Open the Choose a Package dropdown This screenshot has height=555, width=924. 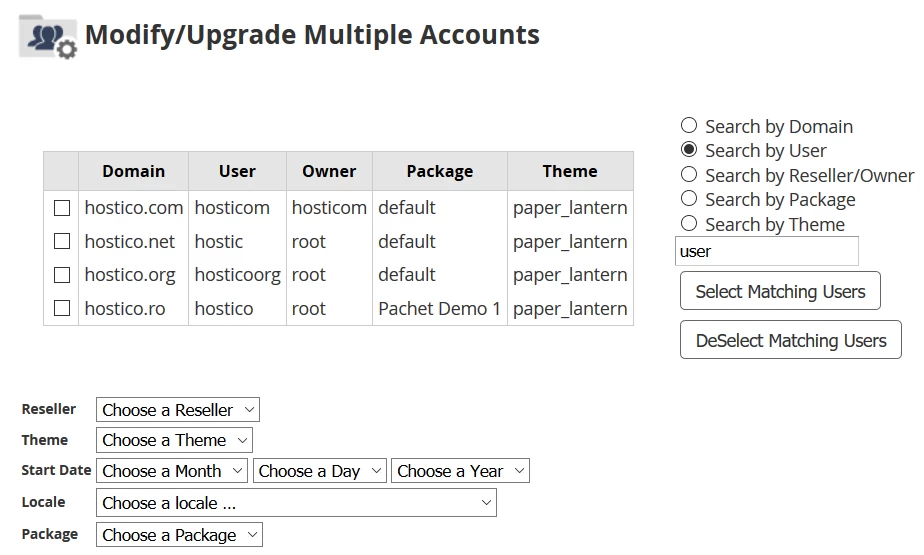[179, 535]
